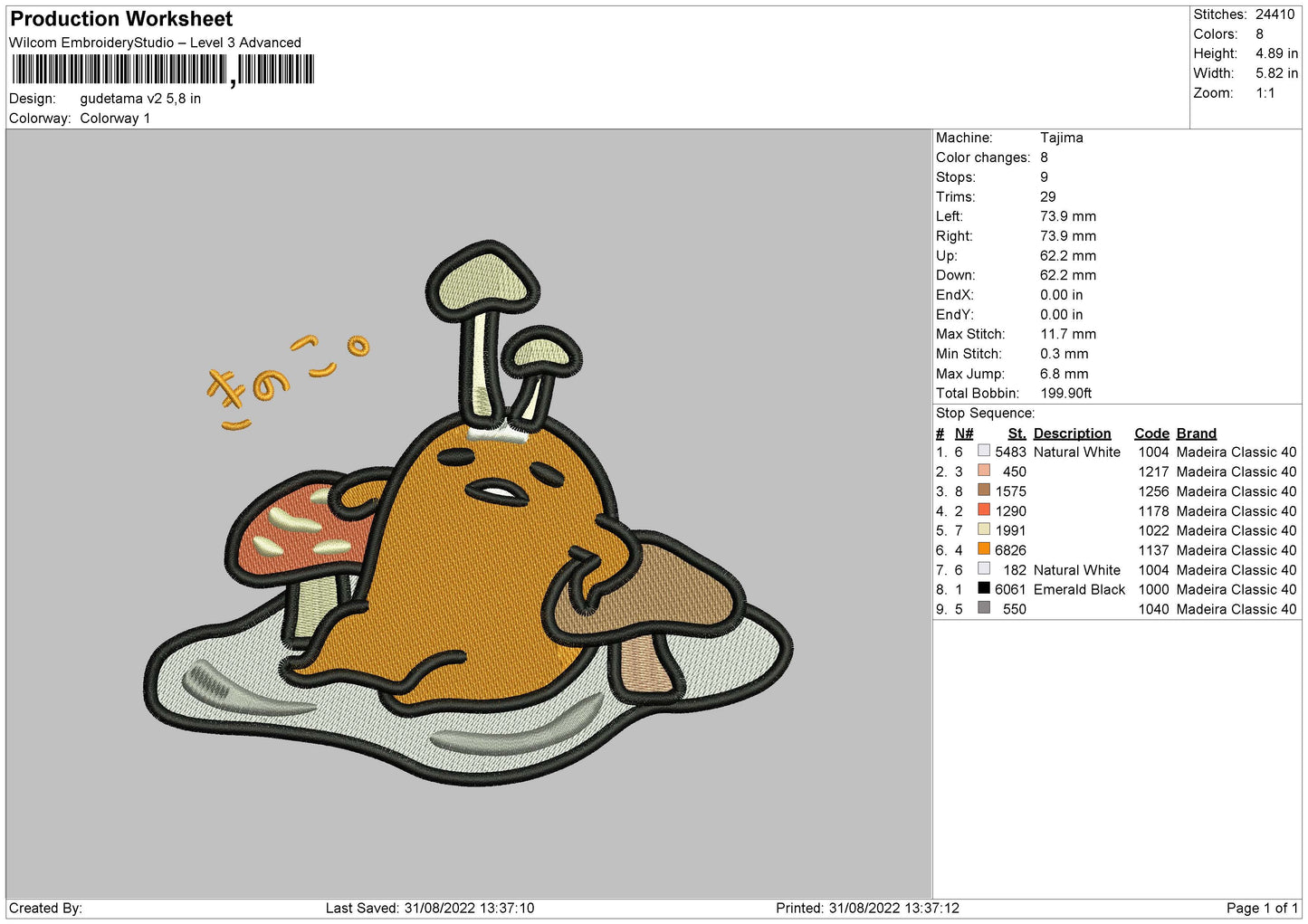The image size is (1308, 924).
Task: Select 'Natural White' description in stop row 7
Action: click(x=1077, y=570)
